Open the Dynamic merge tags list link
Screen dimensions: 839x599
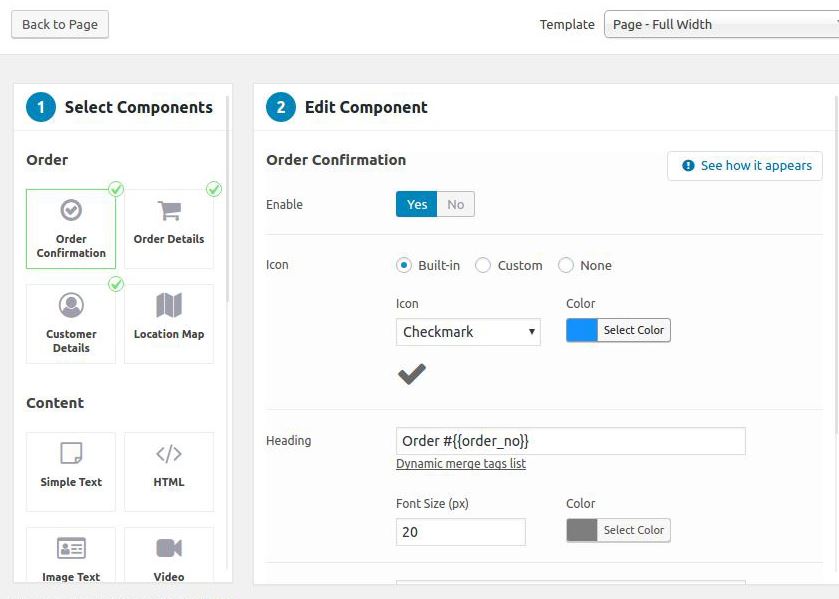tap(461, 464)
